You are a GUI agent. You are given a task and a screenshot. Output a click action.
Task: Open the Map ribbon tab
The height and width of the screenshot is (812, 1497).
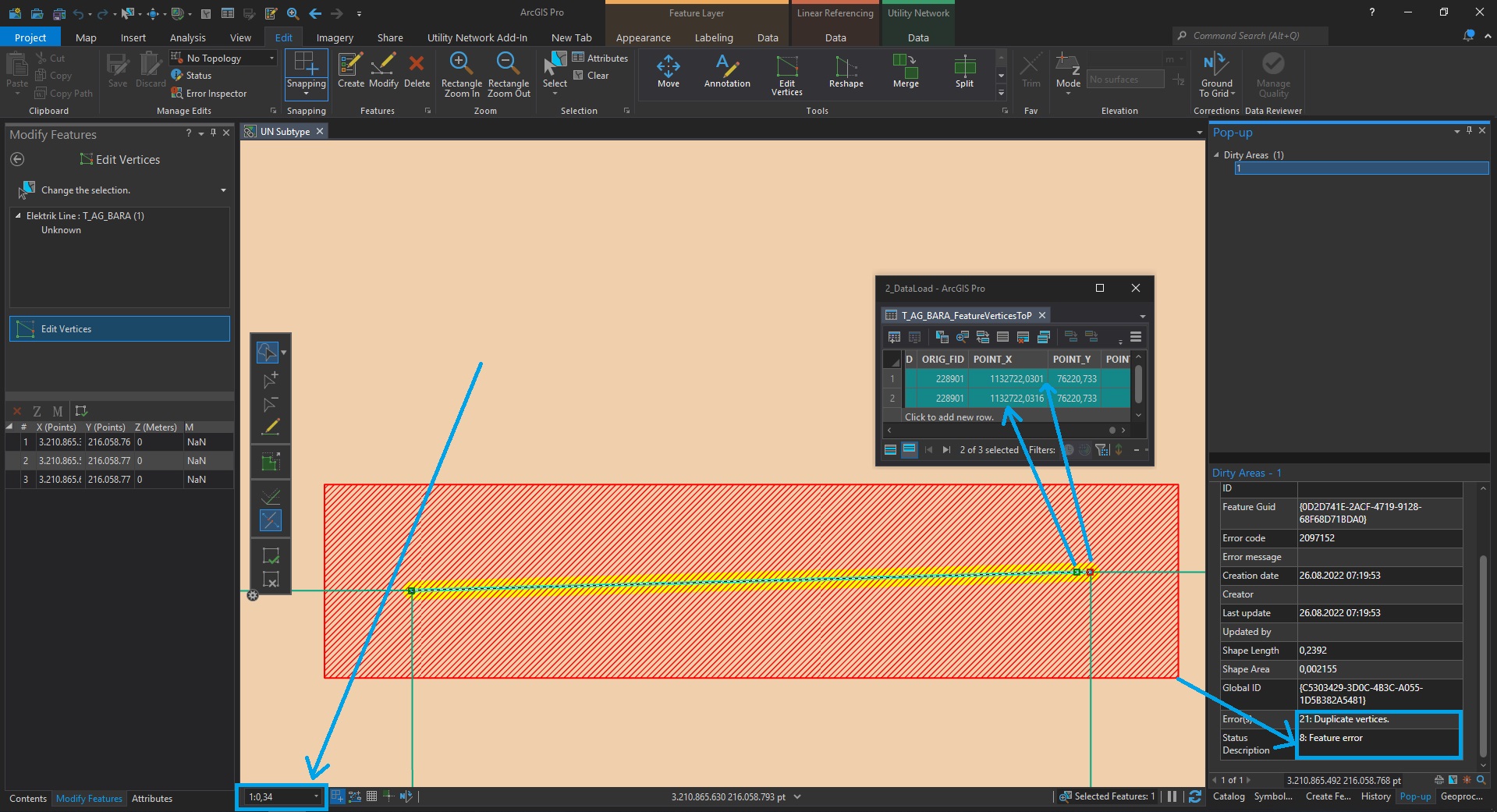tap(86, 37)
